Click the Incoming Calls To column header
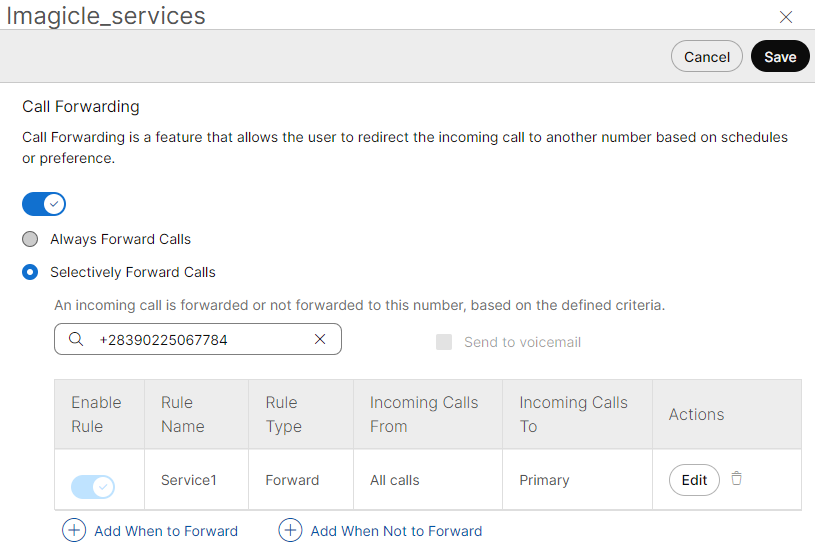Viewport: 815px width, 557px height. [x=573, y=414]
